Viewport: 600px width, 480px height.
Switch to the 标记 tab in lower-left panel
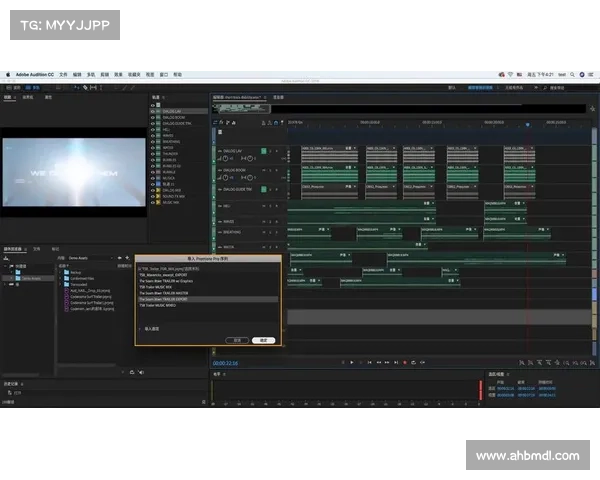55,249
